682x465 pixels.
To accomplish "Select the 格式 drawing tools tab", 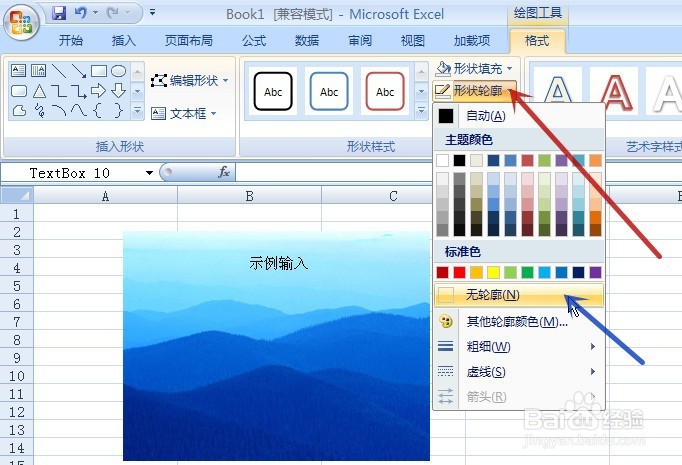I will pyautogui.click(x=537, y=40).
